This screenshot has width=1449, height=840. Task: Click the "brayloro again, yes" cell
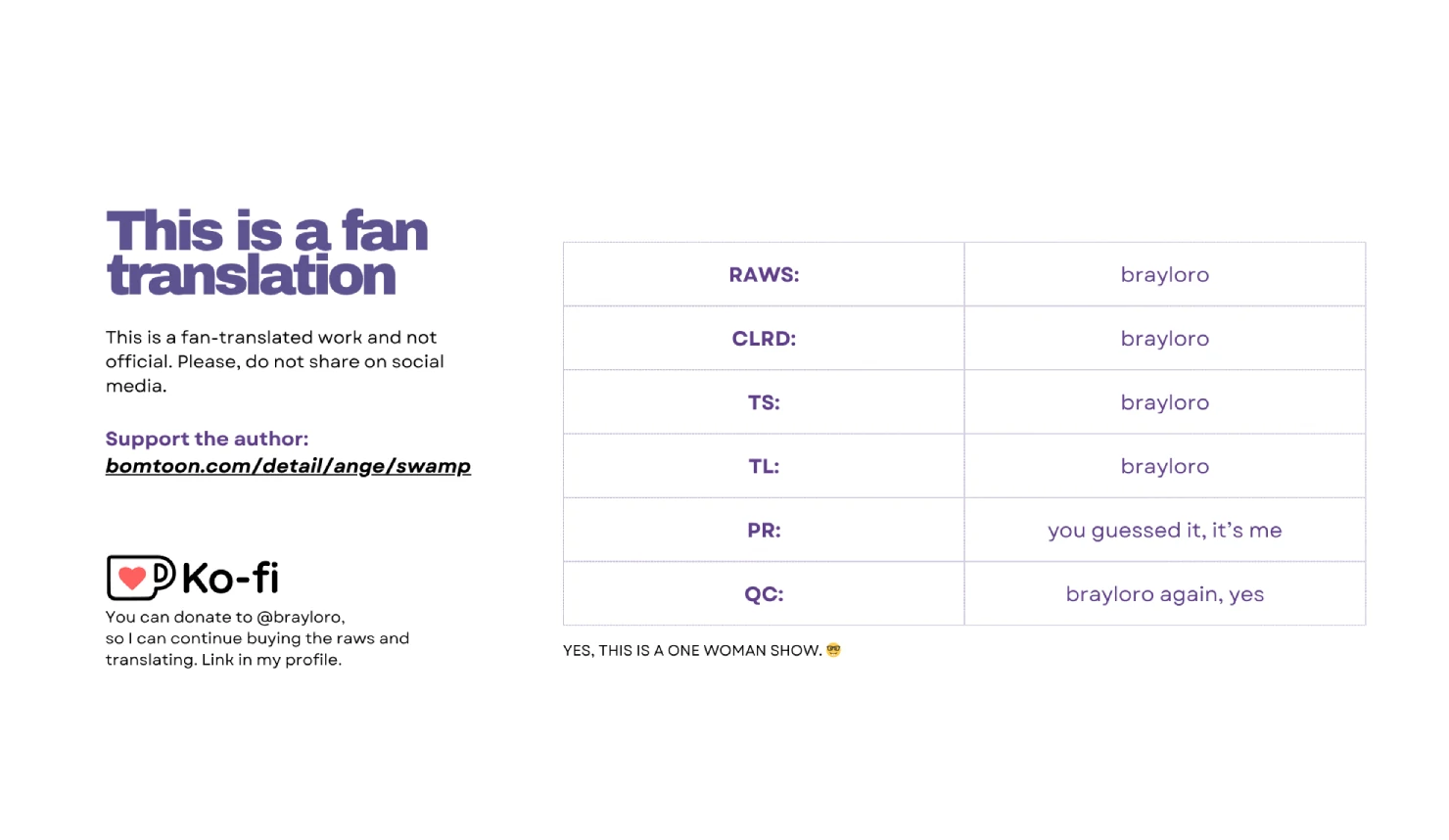click(x=1164, y=594)
